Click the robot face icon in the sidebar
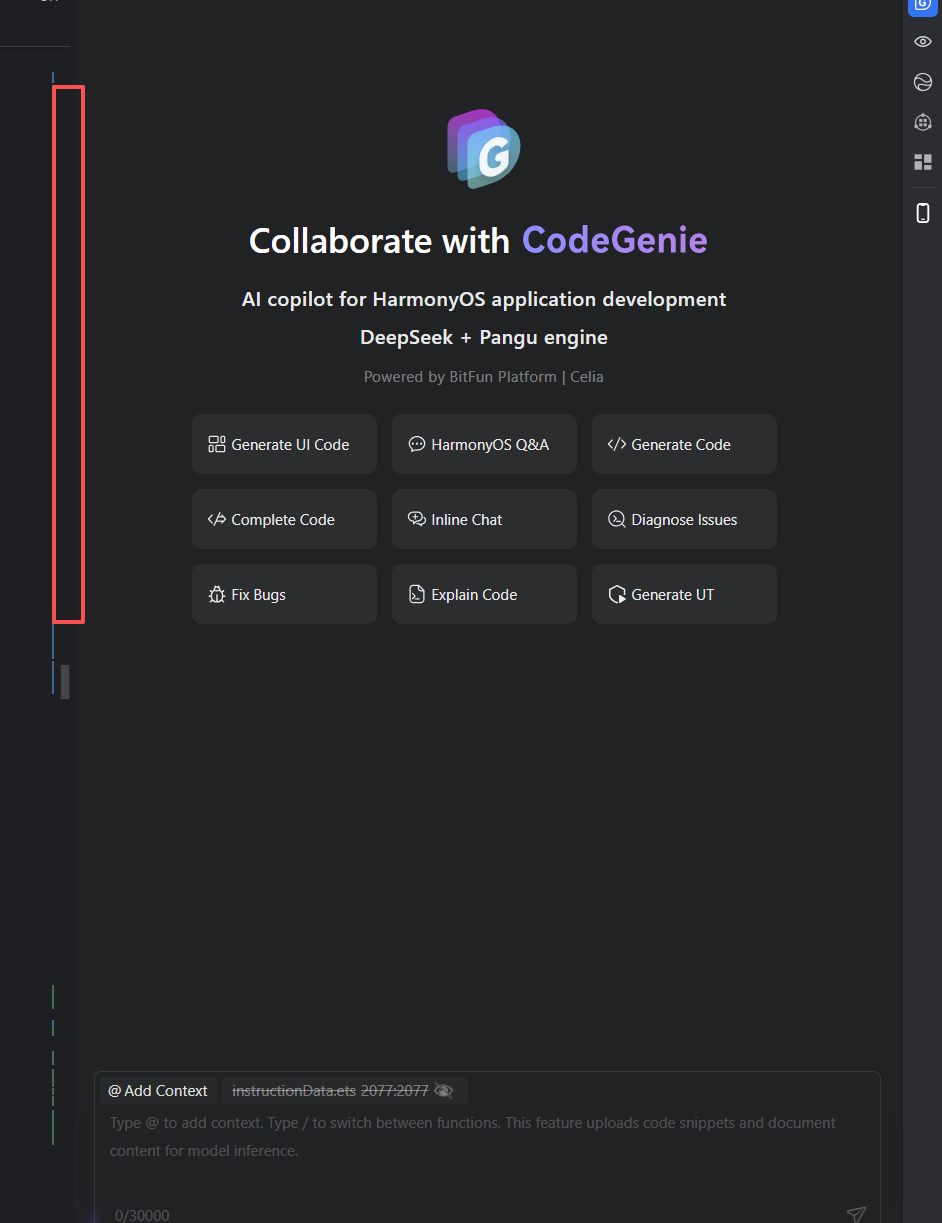Viewport: 942px width, 1223px height. coord(923,122)
